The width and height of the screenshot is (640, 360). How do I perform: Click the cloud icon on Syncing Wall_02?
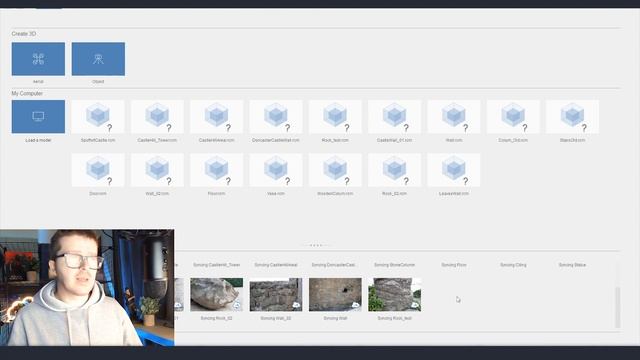tap(296, 305)
